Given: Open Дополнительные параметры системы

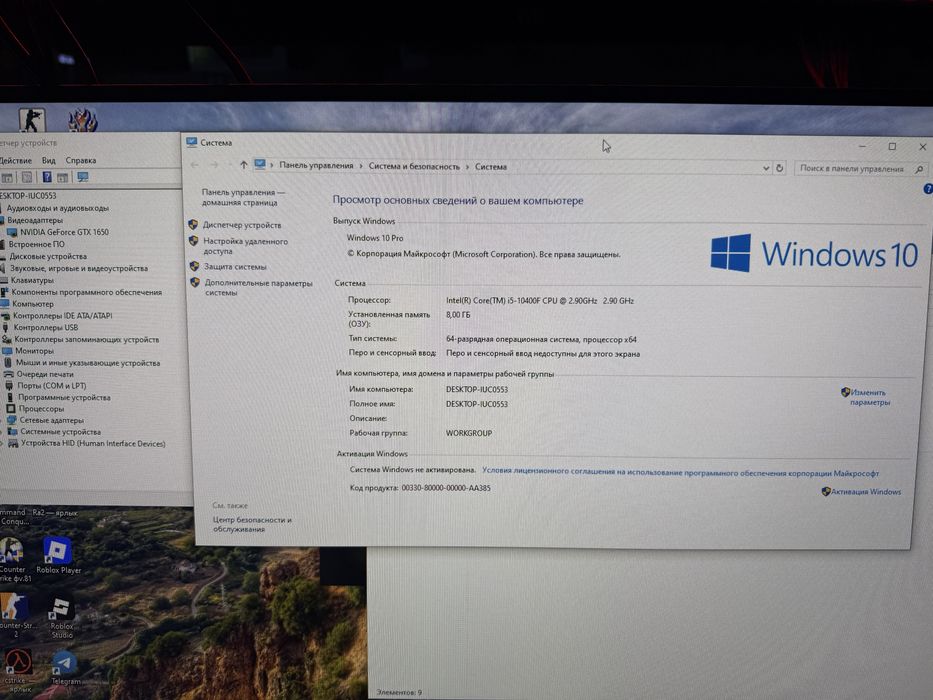Looking at the screenshot, I should tap(258, 288).
